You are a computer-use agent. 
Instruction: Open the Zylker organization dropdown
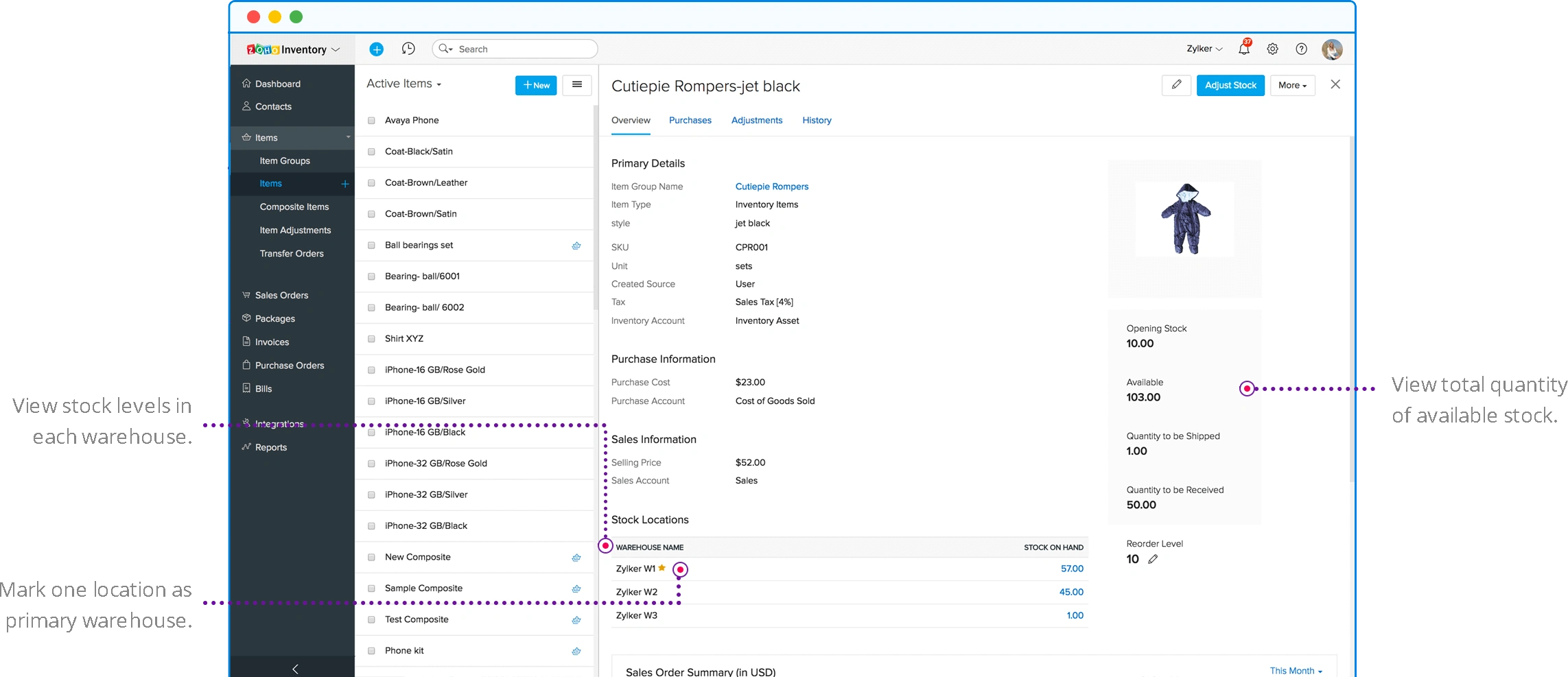(x=1204, y=49)
